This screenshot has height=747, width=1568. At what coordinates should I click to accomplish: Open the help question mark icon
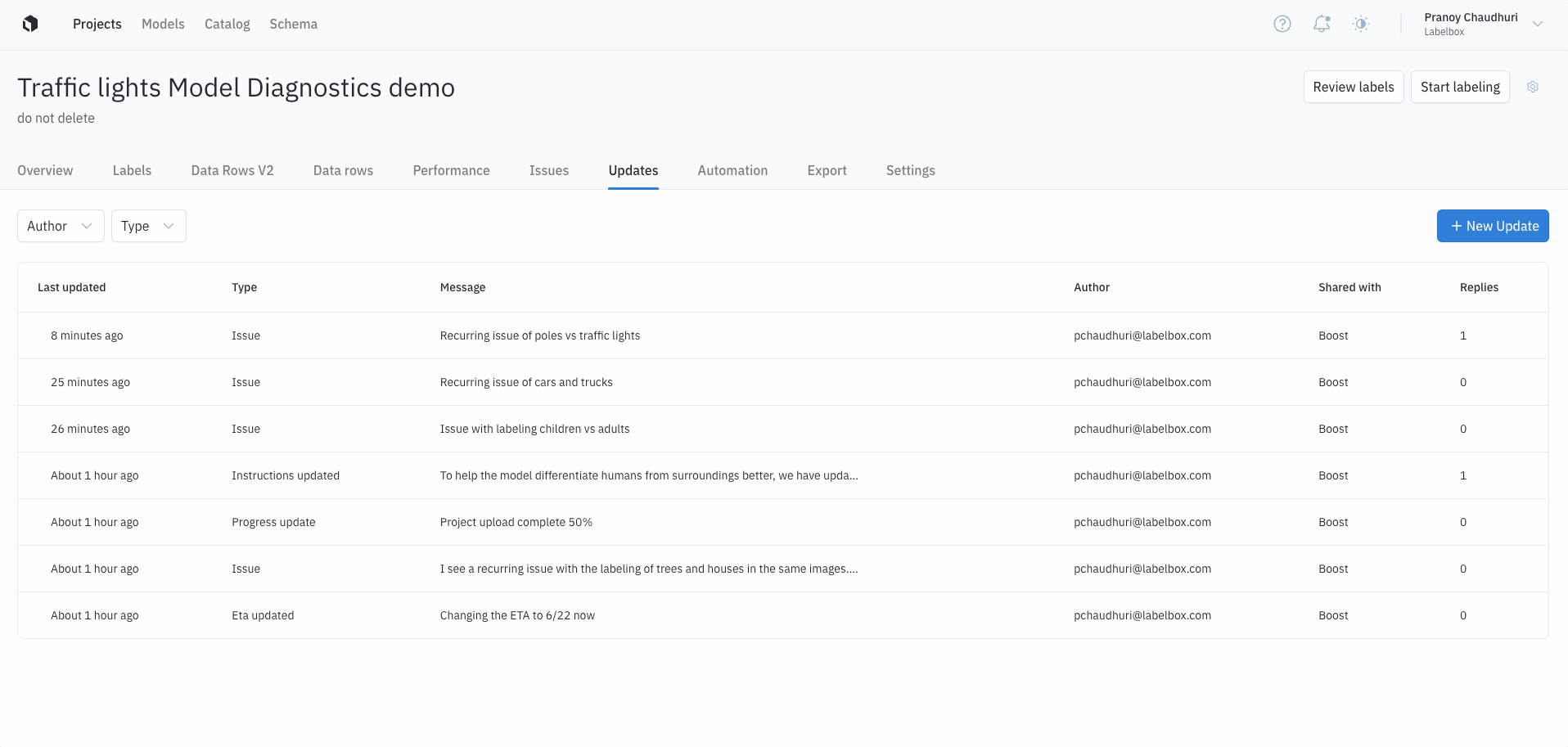click(x=1282, y=24)
